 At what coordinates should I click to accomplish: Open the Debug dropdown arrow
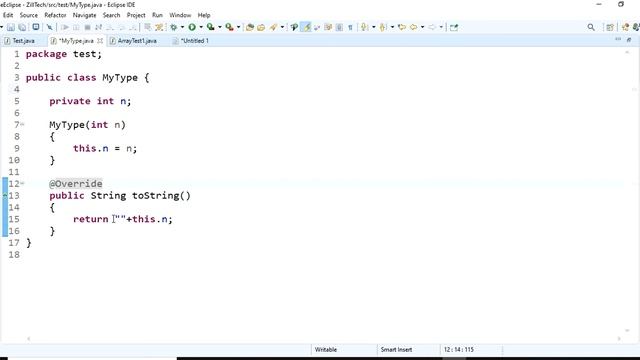click(182, 27)
